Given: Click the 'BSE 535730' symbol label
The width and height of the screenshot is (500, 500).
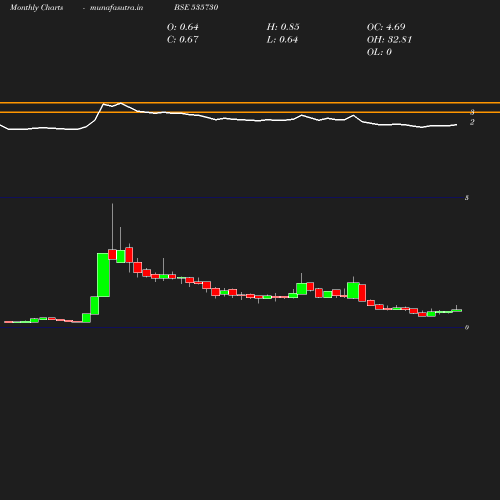Looking at the screenshot, I should coord(196,7).
